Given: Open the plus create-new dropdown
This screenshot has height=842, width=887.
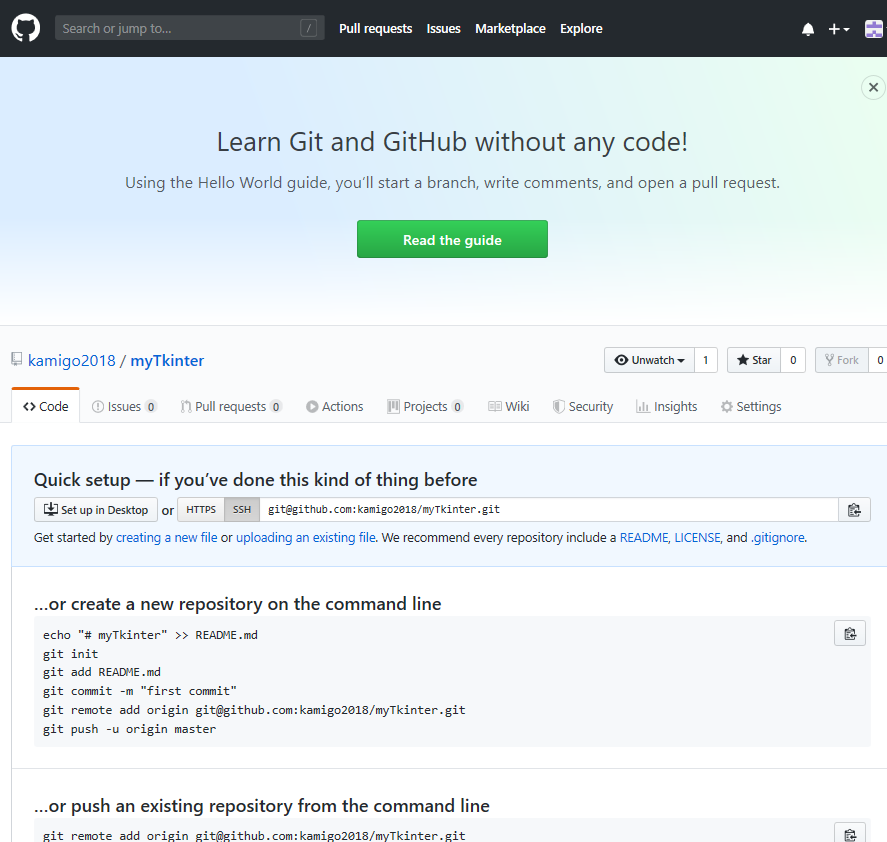Looking at the screenshot, I should click(838, 29).
